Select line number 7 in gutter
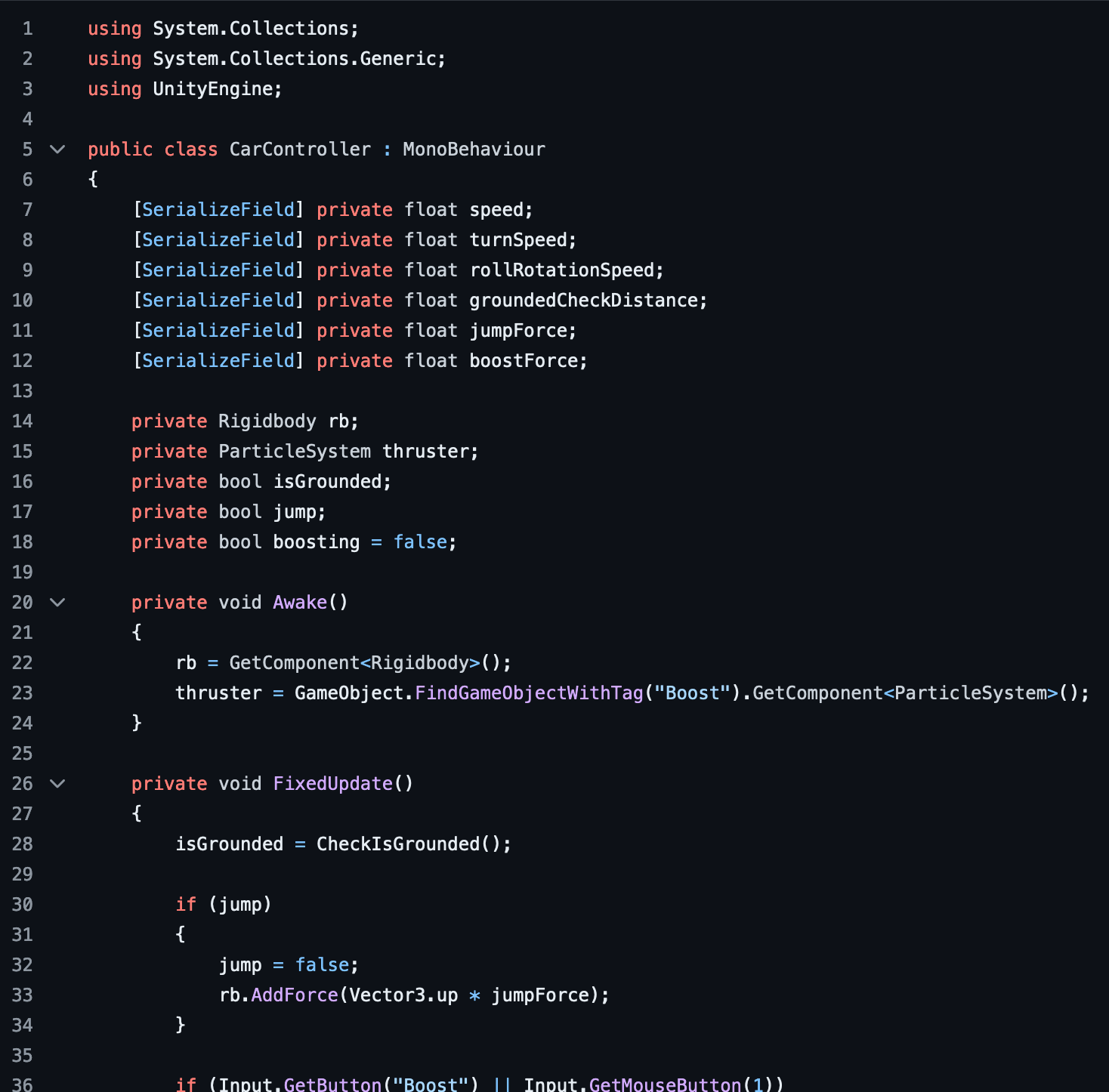Viewport: 1109px width, 1092px height. pyautogui.click(x=28, y=210)
